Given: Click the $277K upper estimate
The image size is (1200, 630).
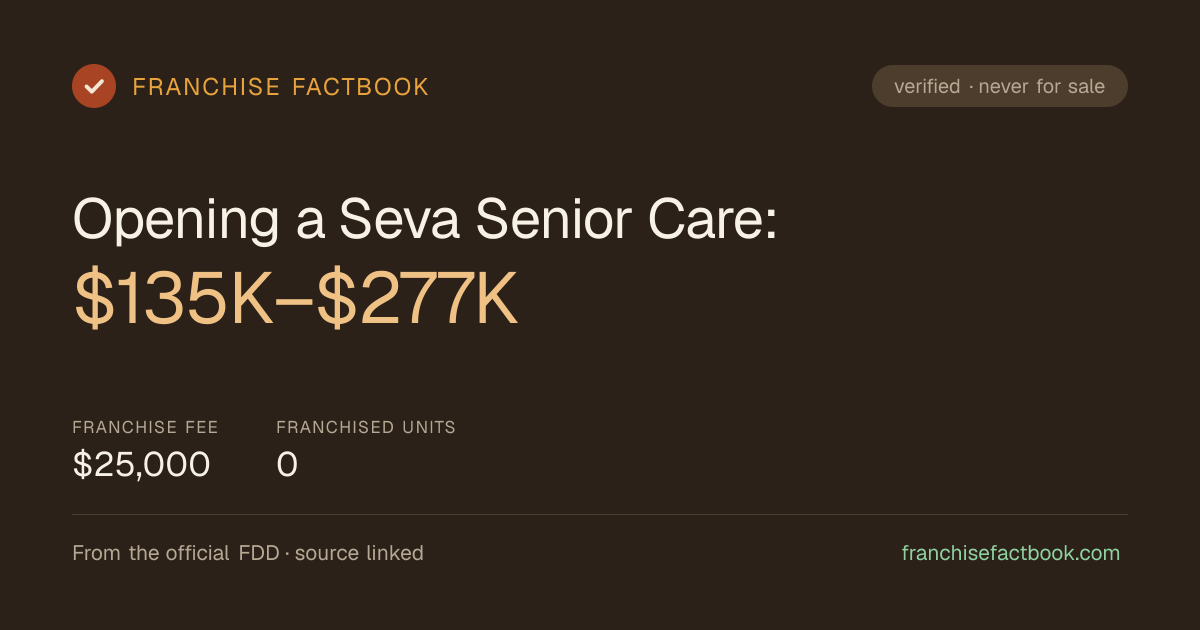Looking at the screenshot, I should pos(418,299).
